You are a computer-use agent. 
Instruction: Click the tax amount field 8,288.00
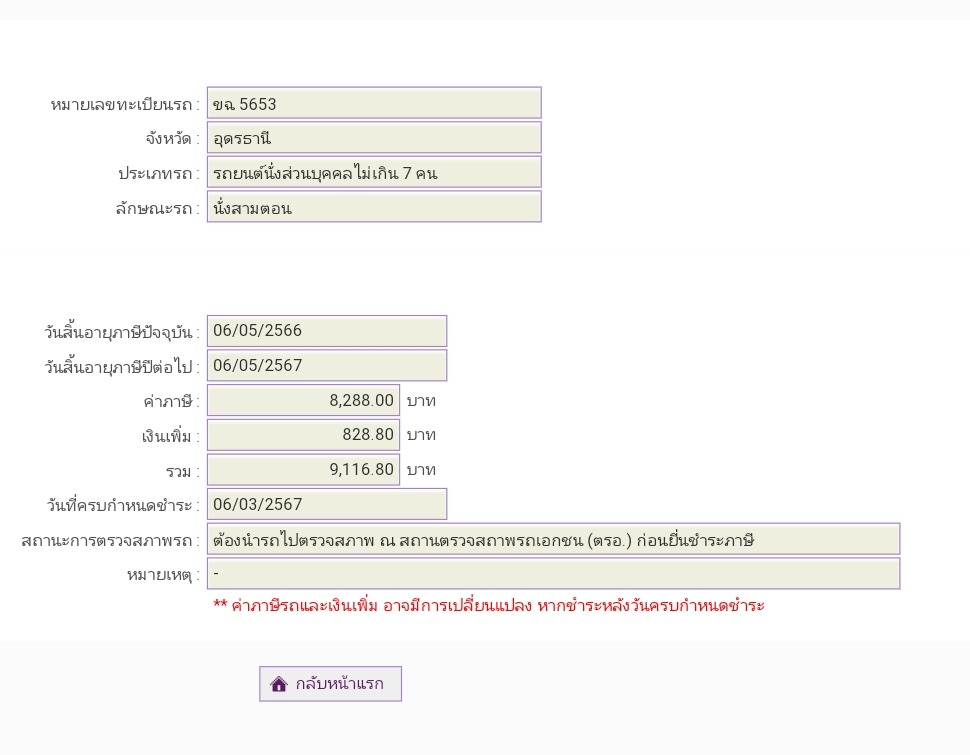pyautogui.click(x=303, y=400)
